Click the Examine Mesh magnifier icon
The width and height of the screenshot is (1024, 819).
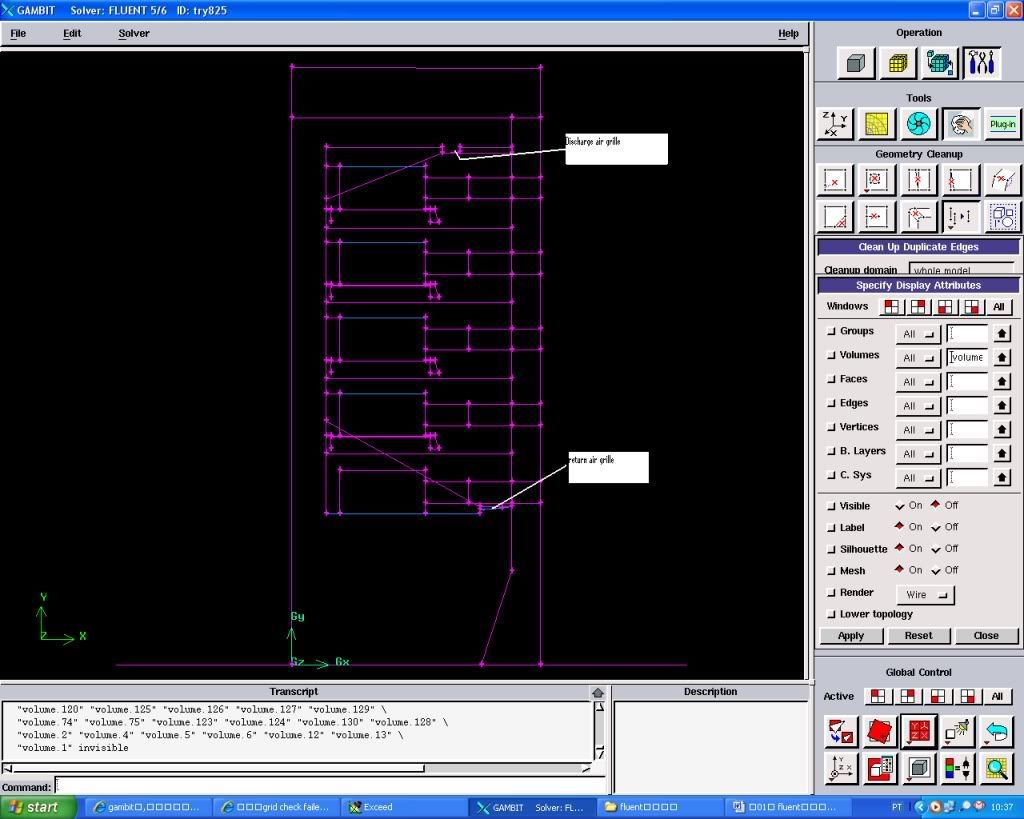(x=996, y=768)
